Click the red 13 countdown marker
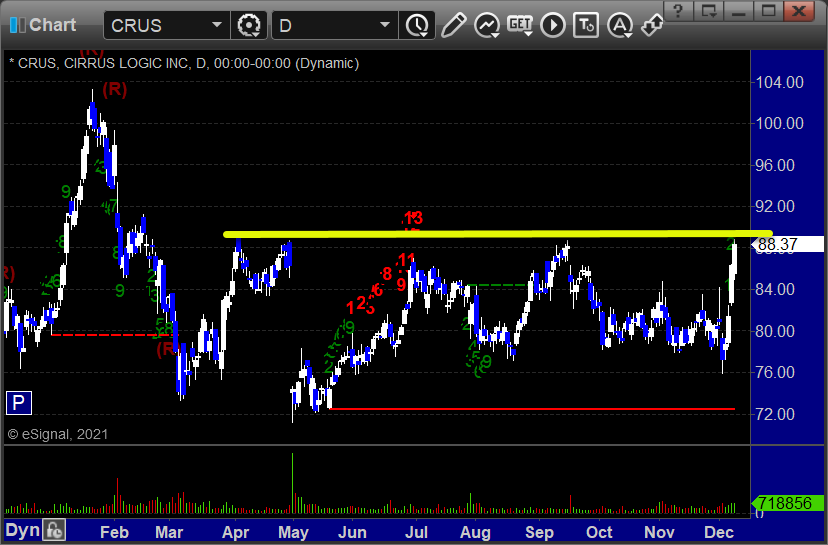Screen dimensions: 828x545 point(413,218)
